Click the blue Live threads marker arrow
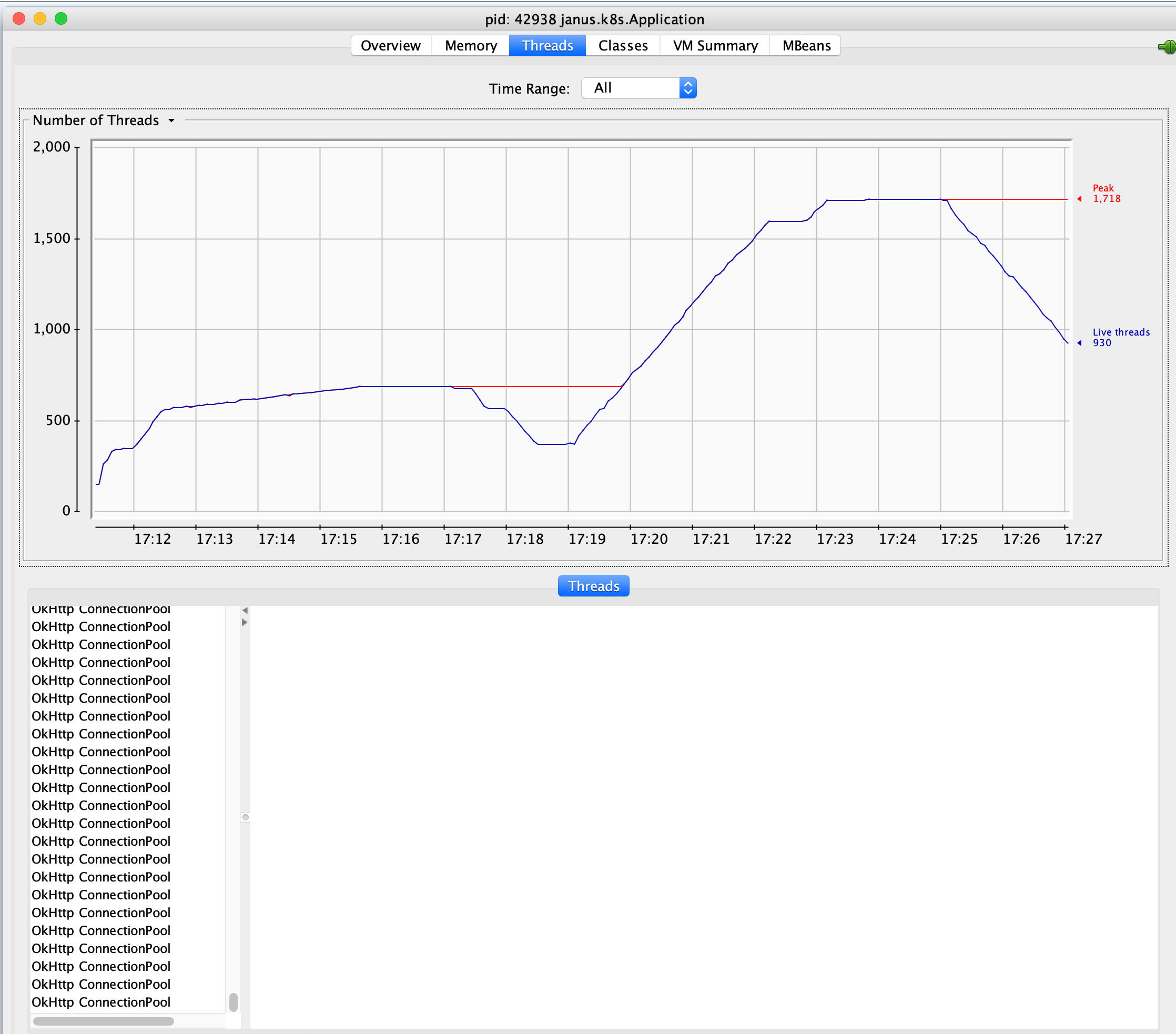This screenshot has width=1176, height=1034. point(1079,343)
